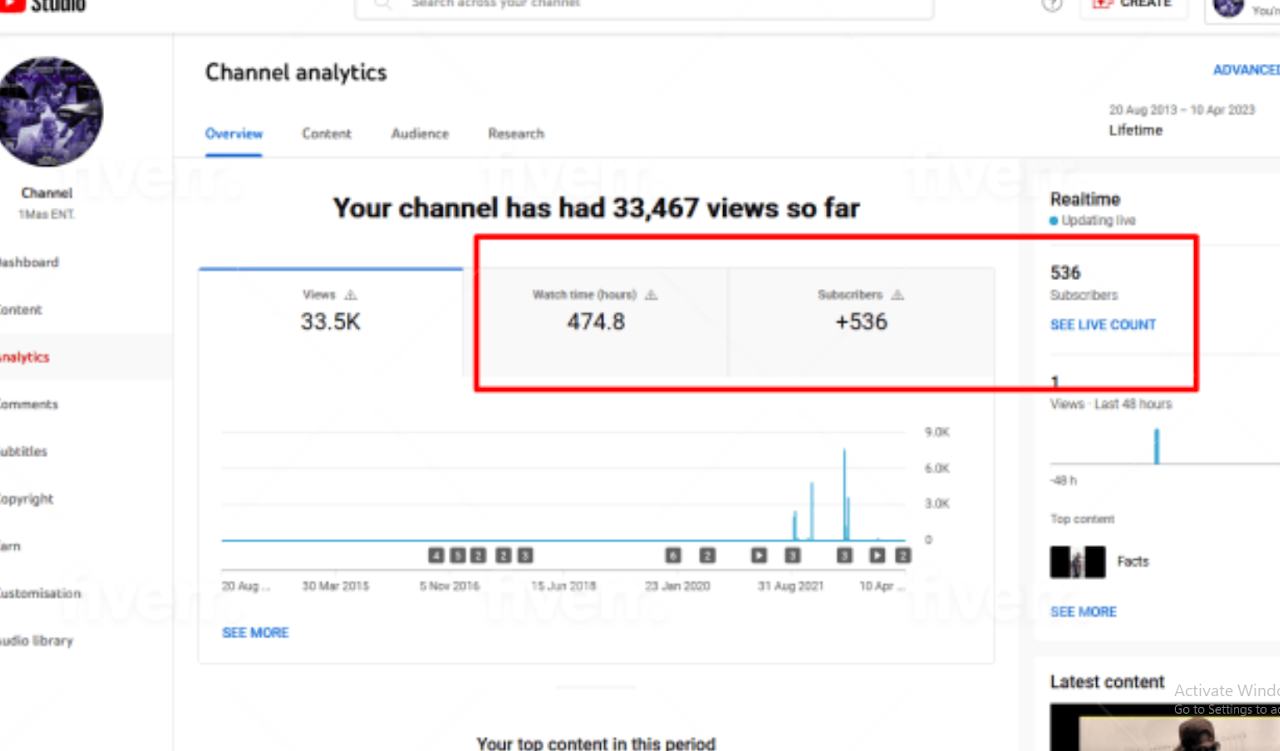Click the account avatar in top bar
1280x751 pixels.
click(x=1228, y=6)
